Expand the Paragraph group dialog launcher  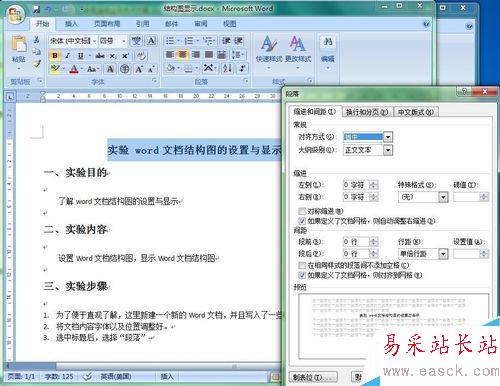pos(246,81)
